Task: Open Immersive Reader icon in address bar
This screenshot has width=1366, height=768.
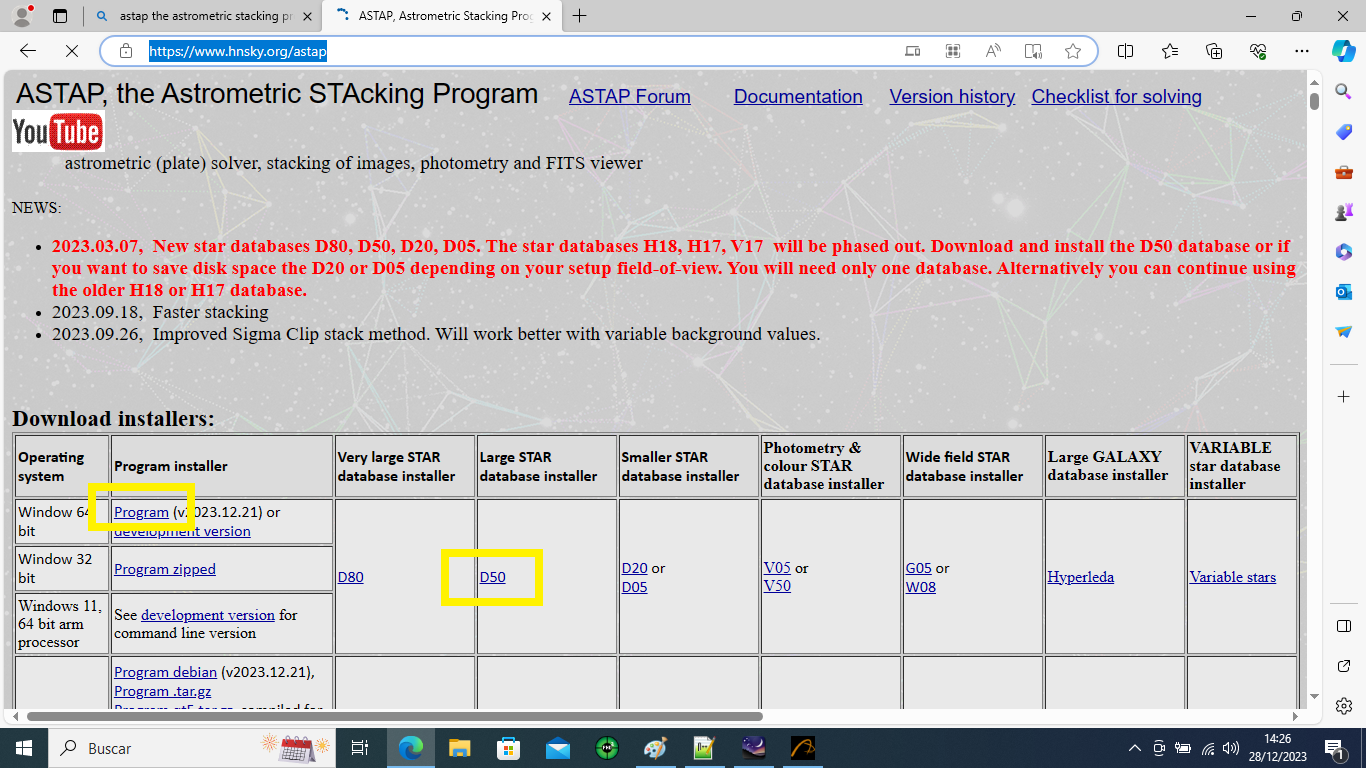Action: tap(1033, 51)
